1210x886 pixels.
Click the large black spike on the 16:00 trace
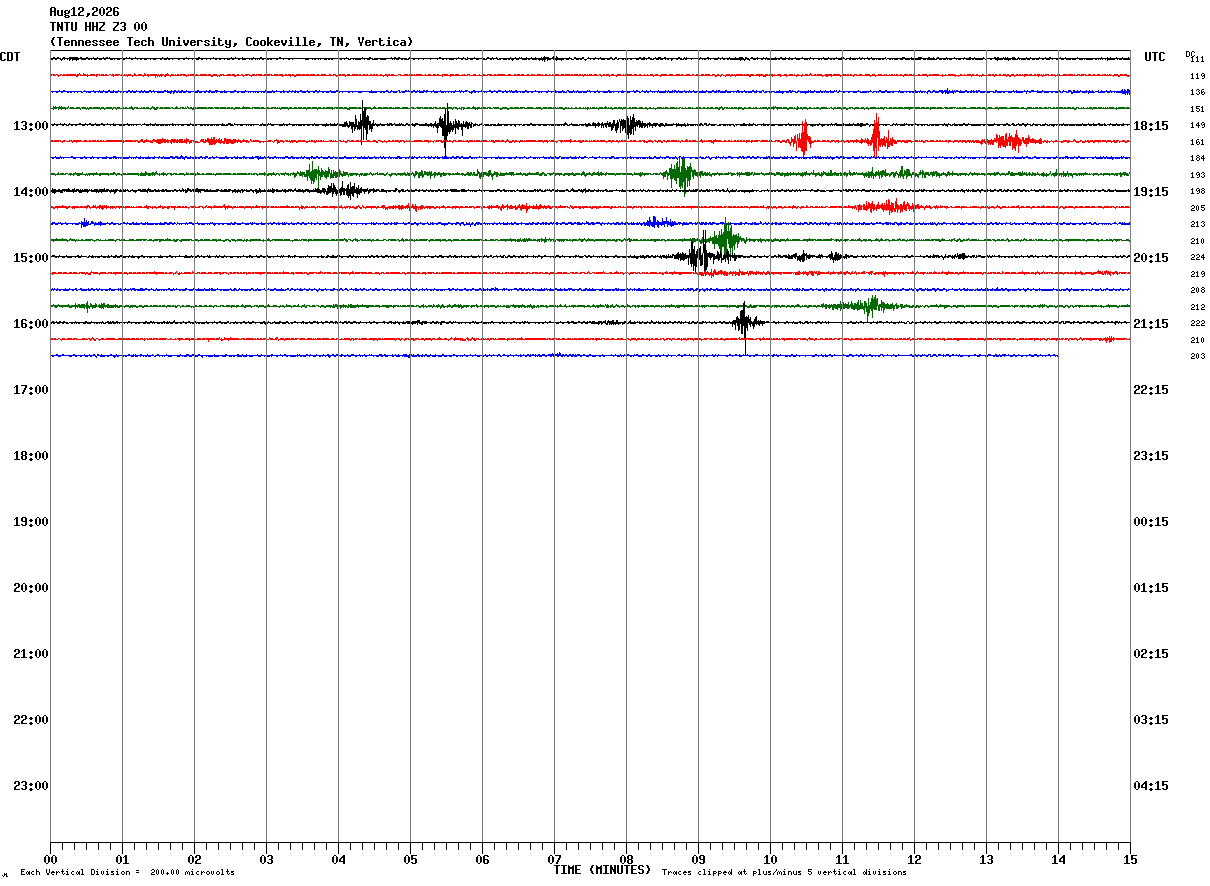[x=744, y=324]
